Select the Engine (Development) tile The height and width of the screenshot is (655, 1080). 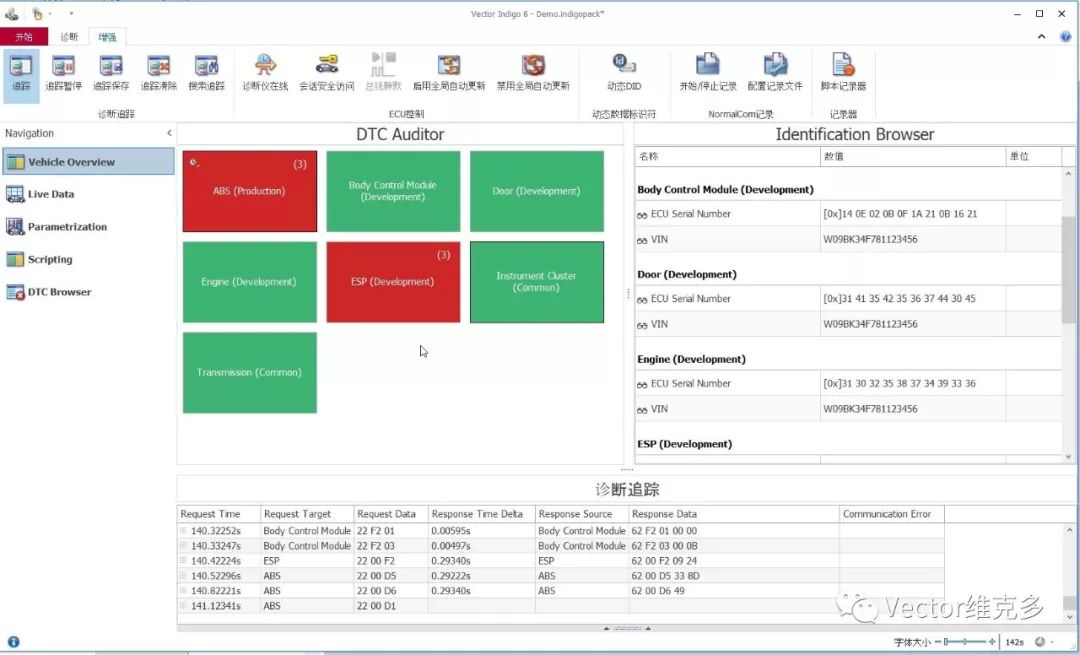[x=249, y=282]
